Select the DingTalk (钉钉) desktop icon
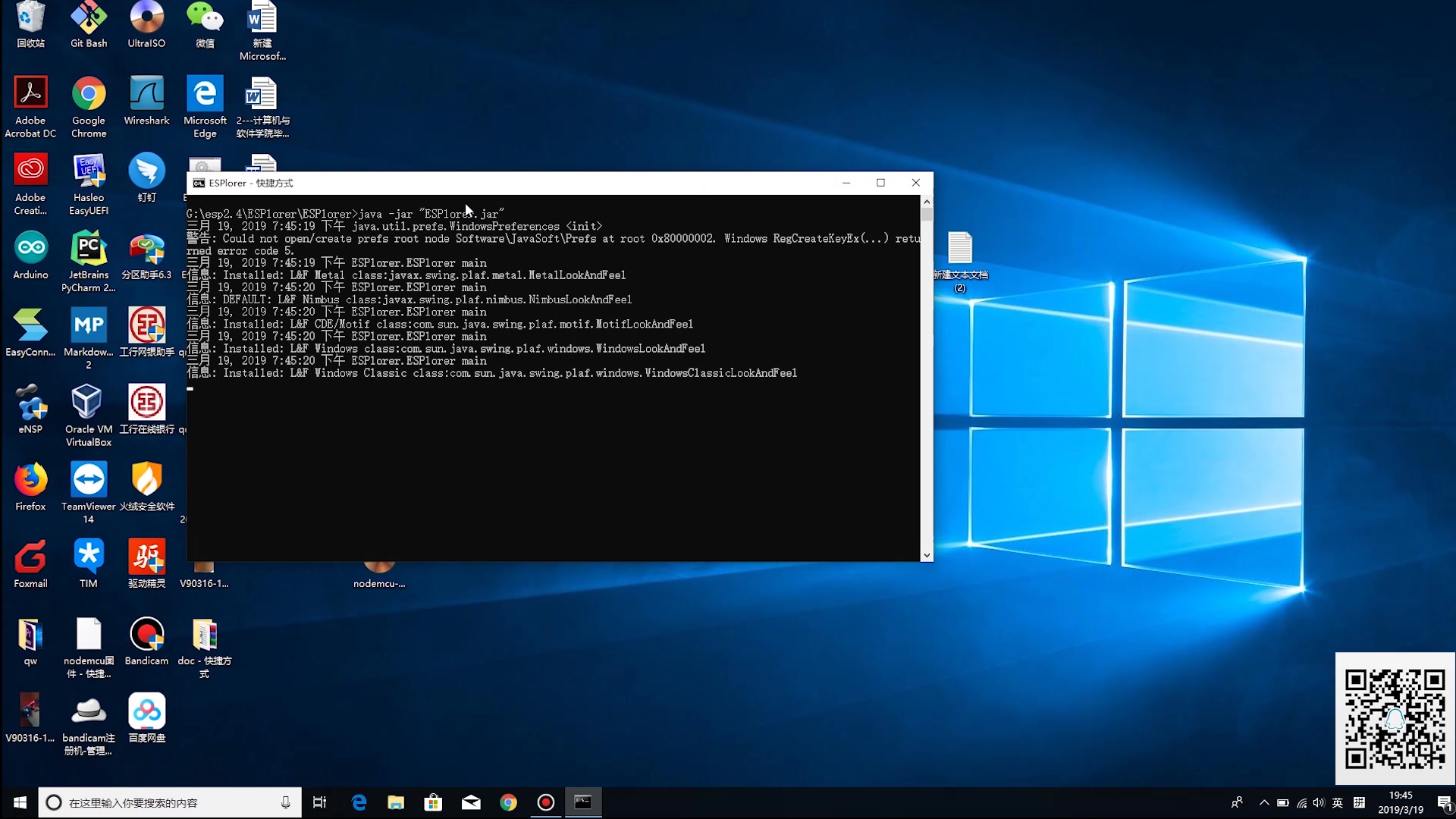 pos(146,177)
